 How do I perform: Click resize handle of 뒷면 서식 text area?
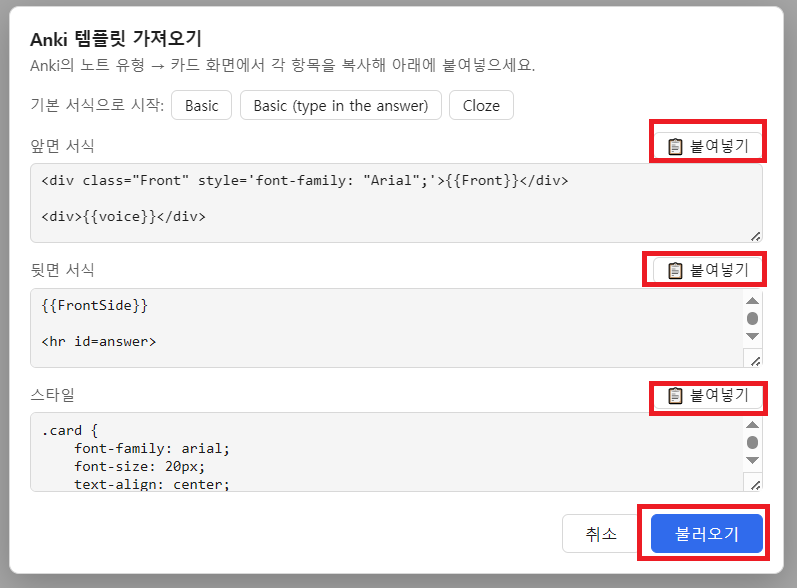756,361
